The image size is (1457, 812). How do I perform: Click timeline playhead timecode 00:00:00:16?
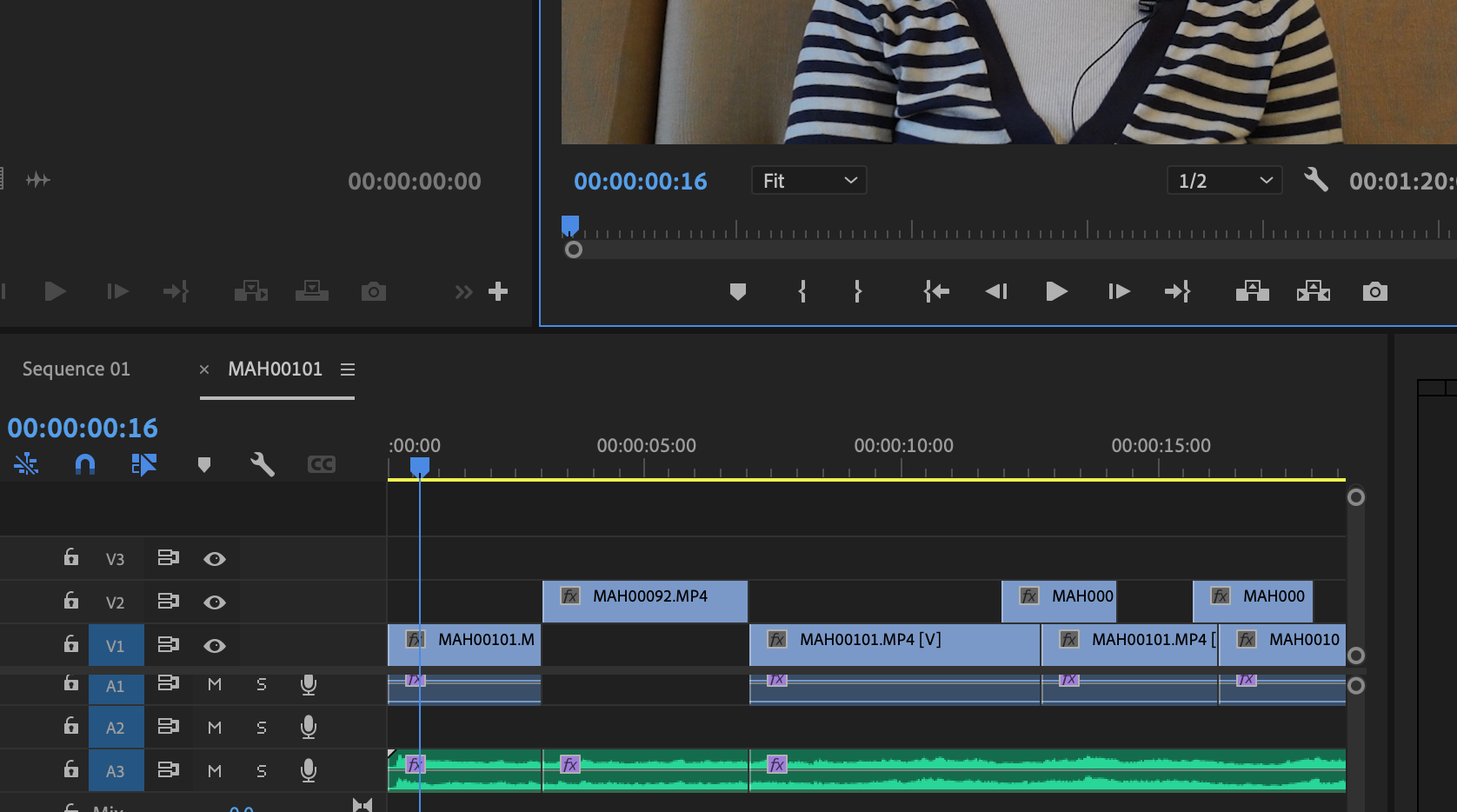(83, 428)
